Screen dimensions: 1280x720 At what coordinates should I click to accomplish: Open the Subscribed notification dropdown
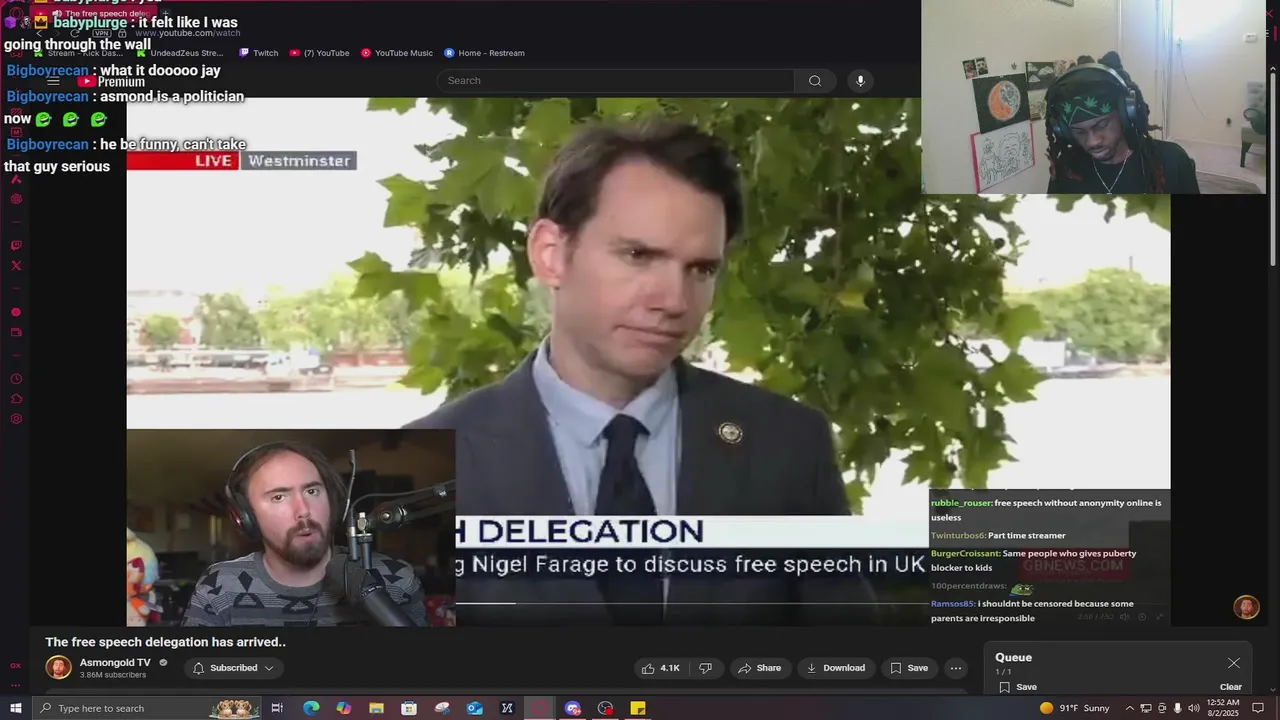point(233,668)
